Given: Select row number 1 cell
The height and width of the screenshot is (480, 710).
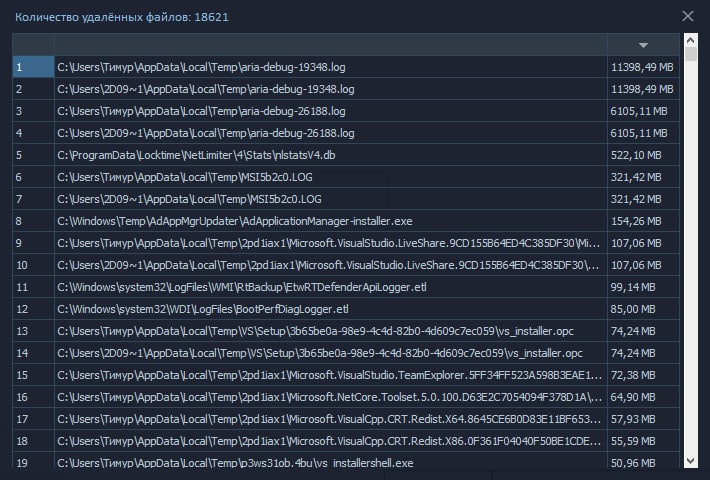Looking at the screenshot, I should tap(33, 67).
